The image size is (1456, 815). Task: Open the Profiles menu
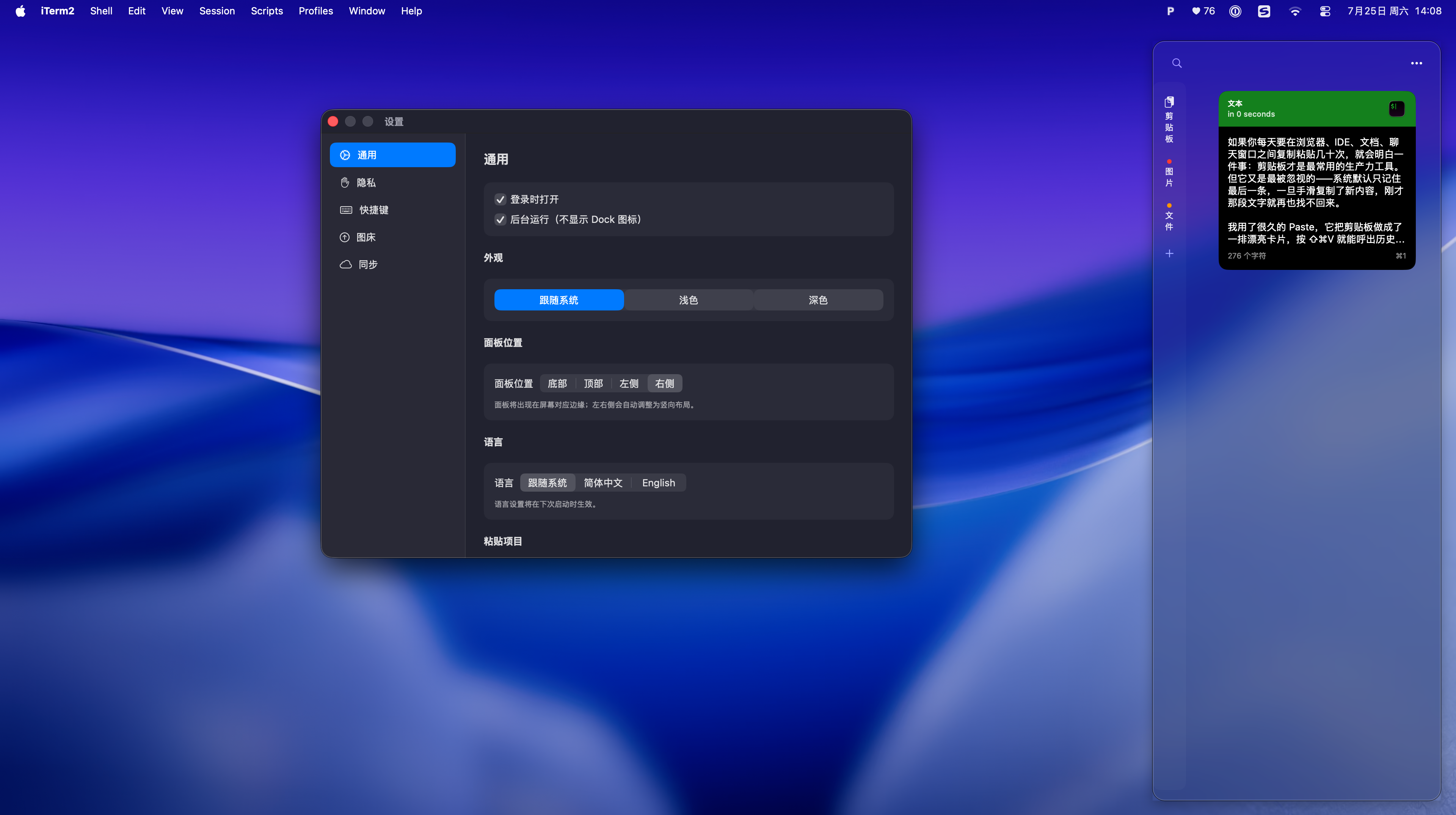(315, 11)
